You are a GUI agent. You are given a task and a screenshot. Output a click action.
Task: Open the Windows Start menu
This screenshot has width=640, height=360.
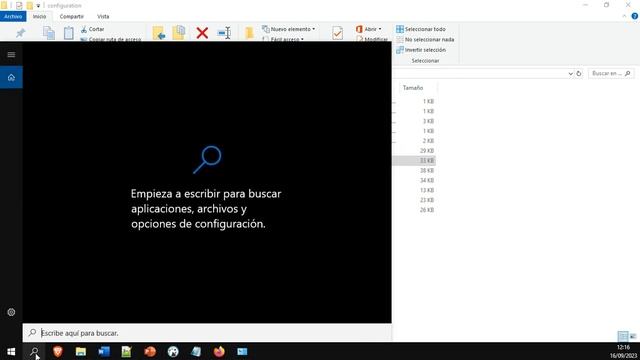[11, 351]
